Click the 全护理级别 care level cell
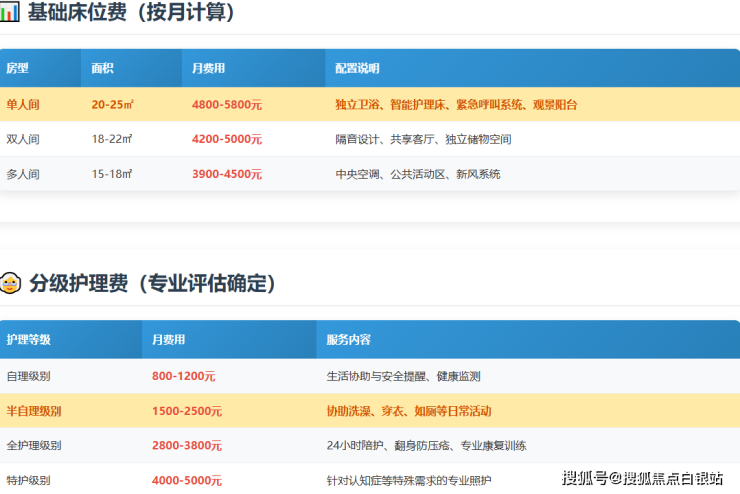740x494 pixels. 33,446
